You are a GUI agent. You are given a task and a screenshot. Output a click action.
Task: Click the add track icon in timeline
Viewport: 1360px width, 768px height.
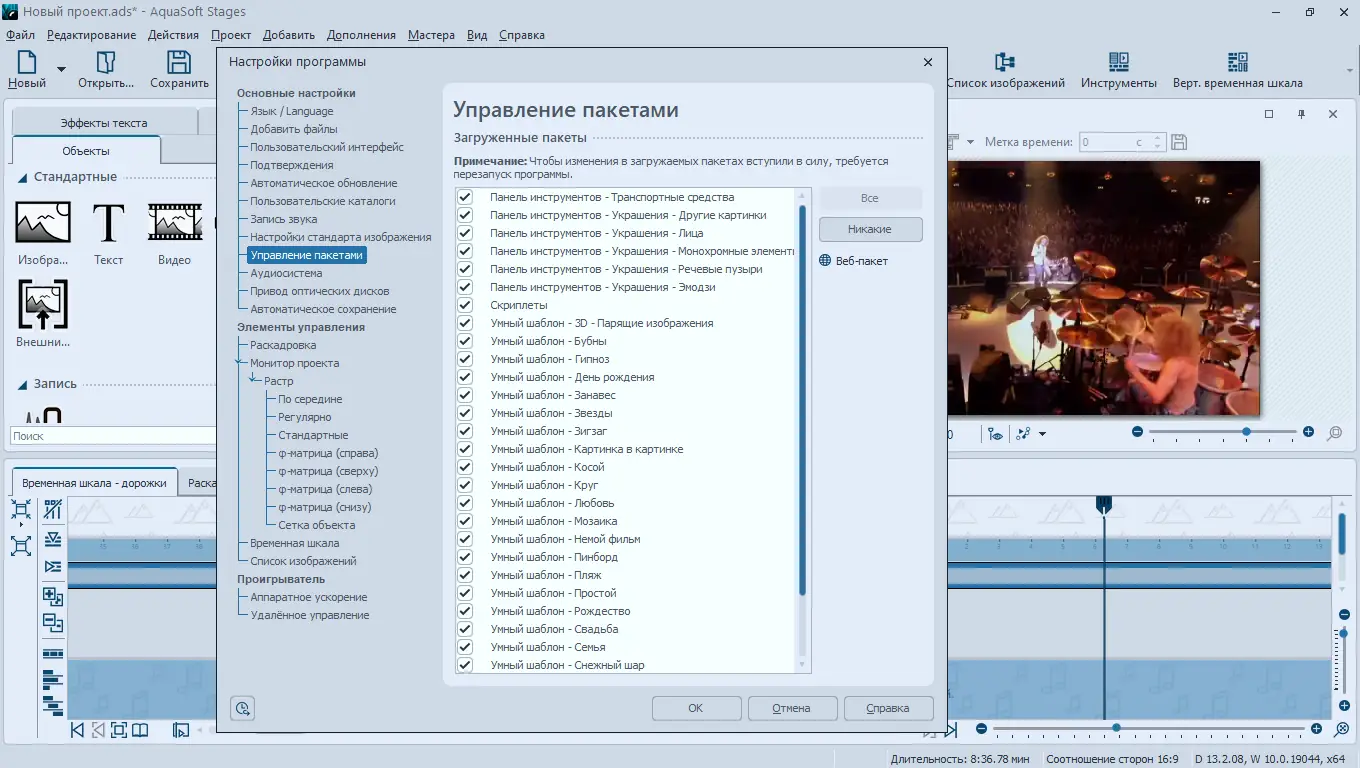pos(53,597)
